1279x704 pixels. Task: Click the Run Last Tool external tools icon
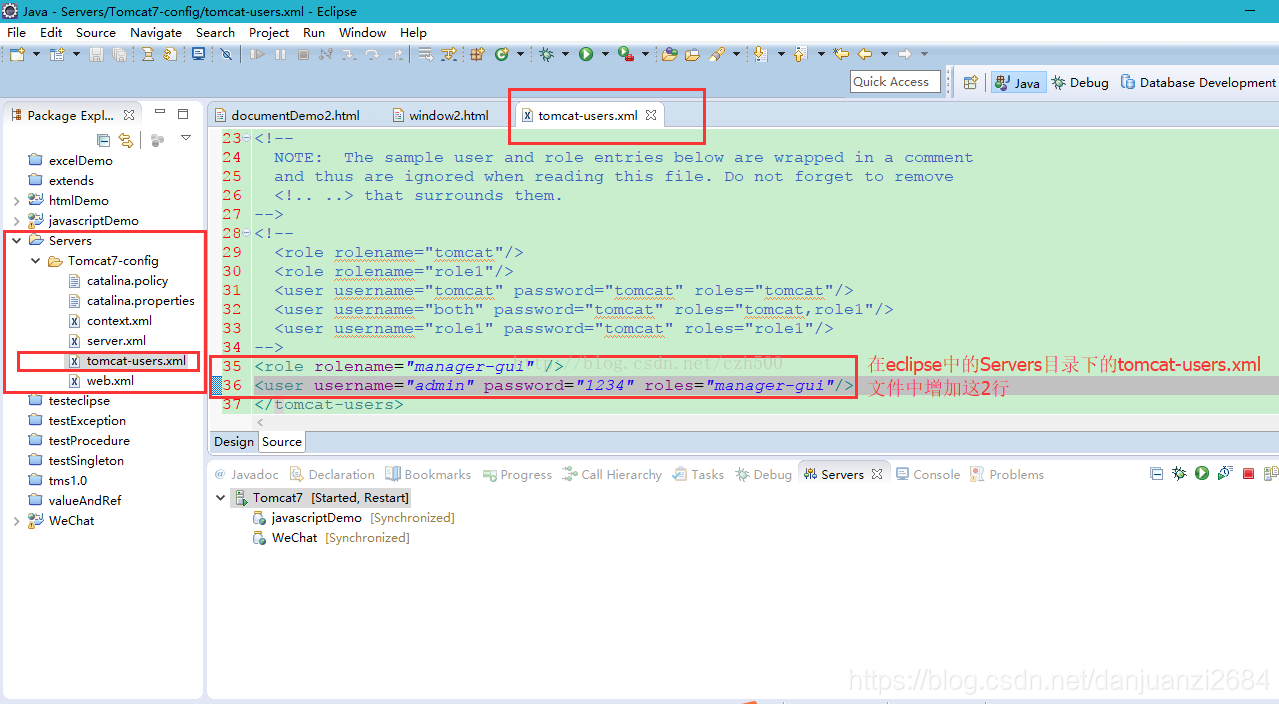[626, 54]
